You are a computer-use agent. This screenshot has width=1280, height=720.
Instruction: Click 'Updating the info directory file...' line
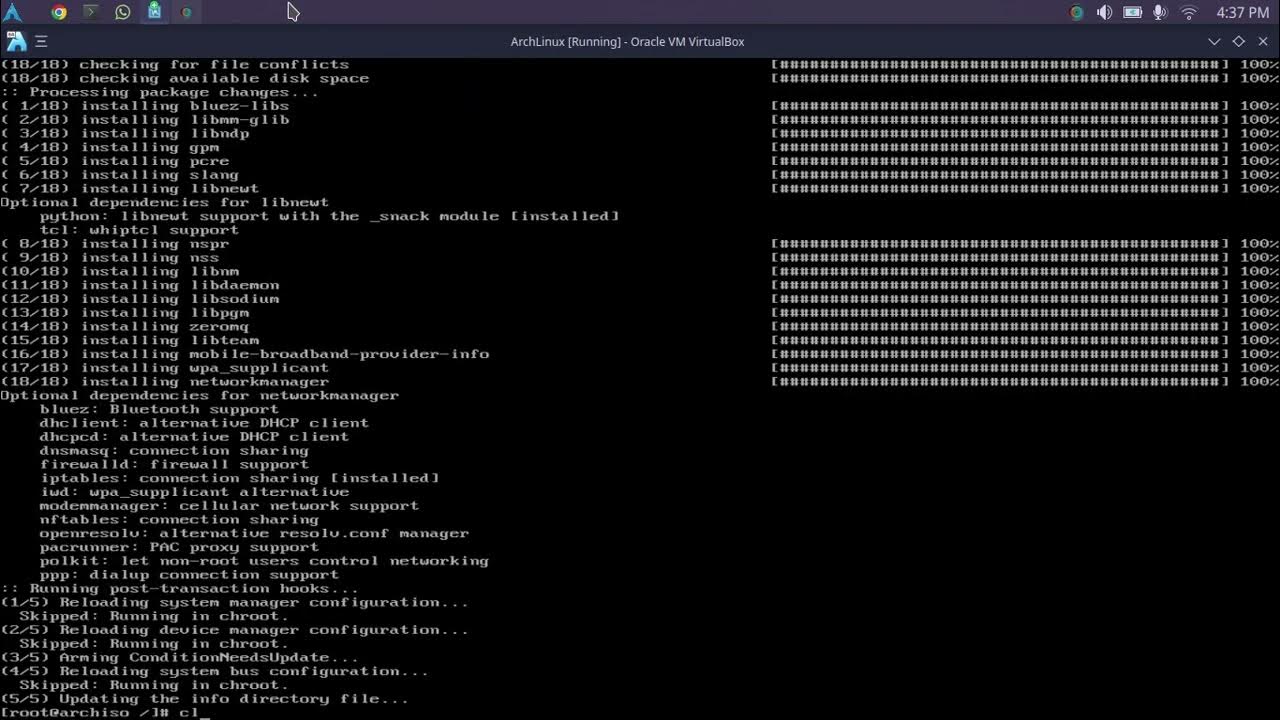205,699
